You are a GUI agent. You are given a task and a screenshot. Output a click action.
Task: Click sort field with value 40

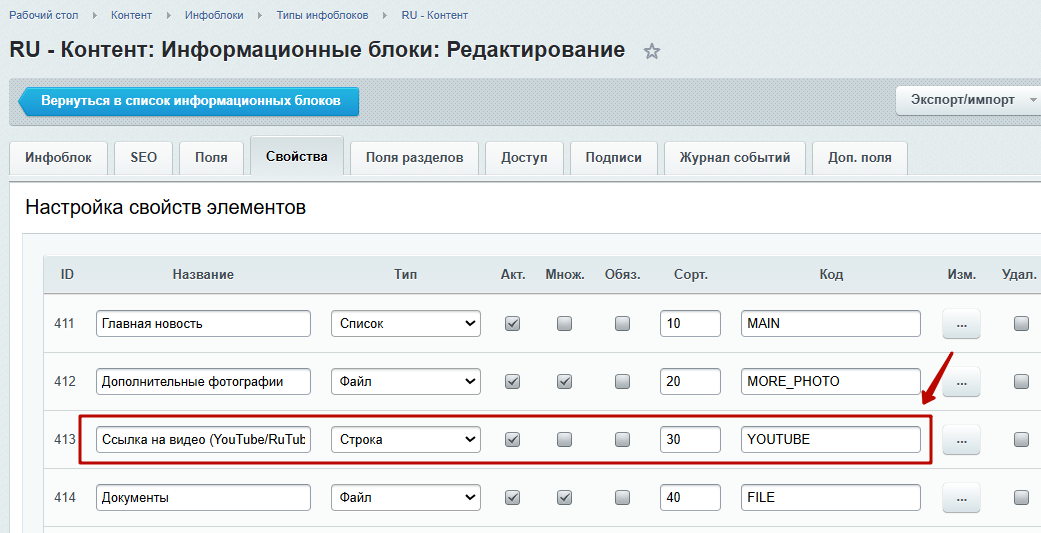(x=690, y=497)
